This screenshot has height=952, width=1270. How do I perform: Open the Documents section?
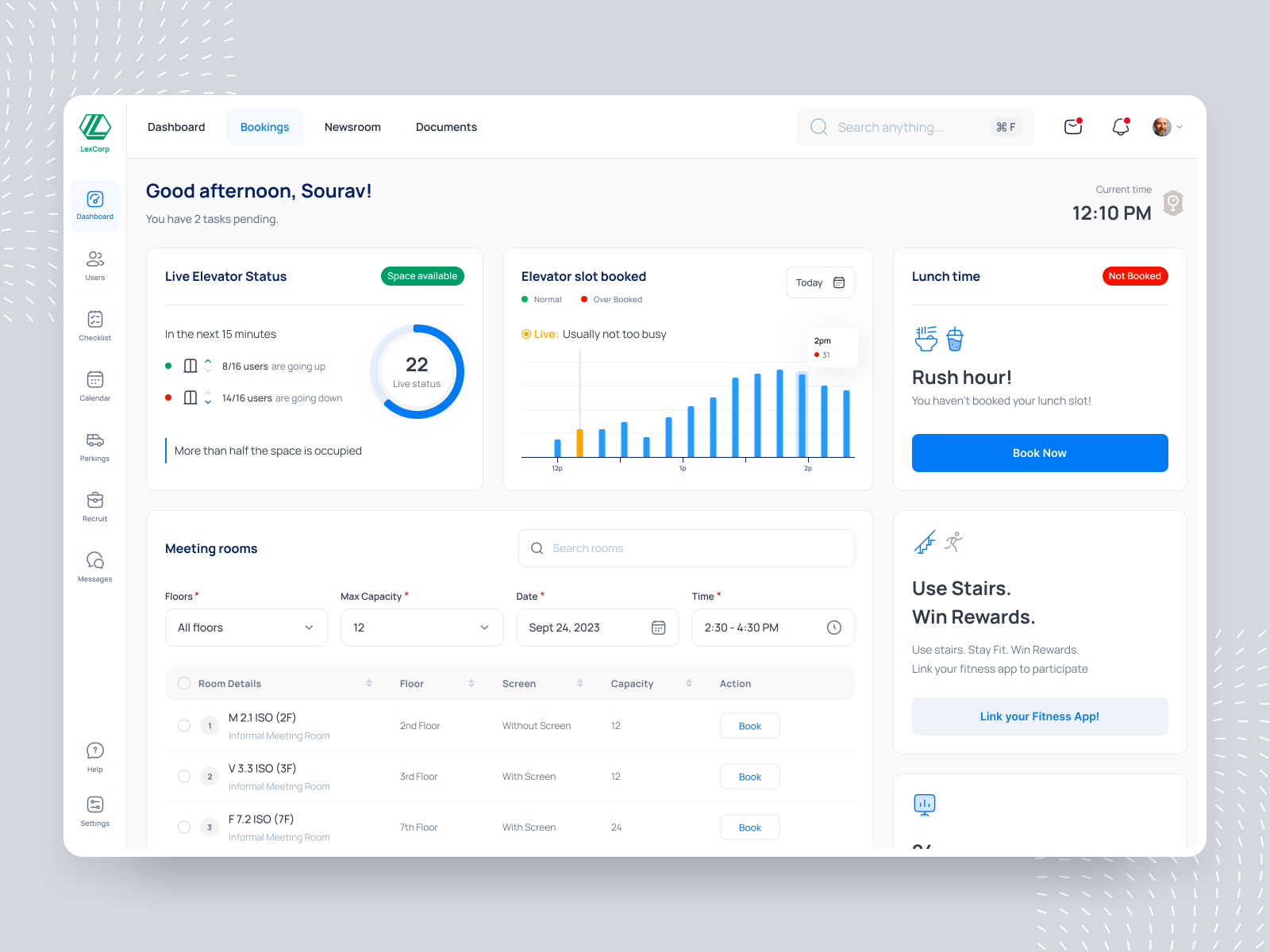(446, 126)
